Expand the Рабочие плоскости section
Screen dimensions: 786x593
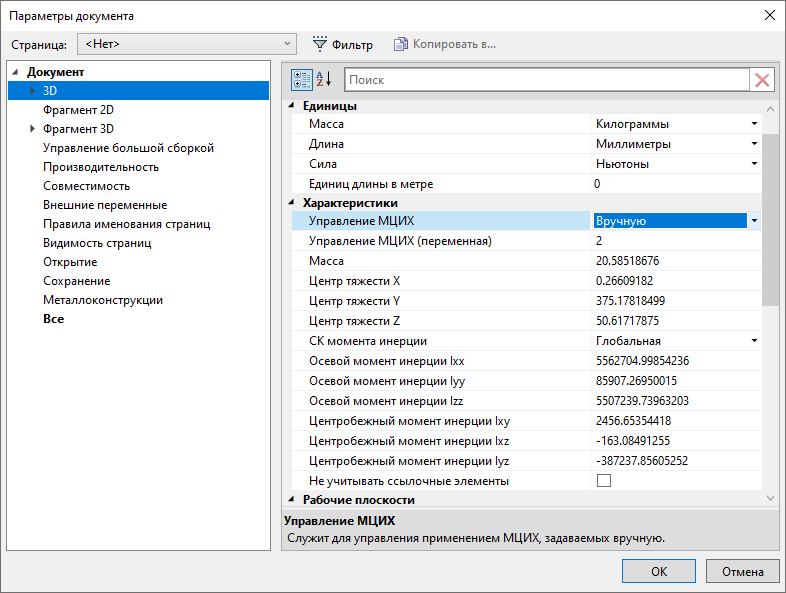coord(293,500)
